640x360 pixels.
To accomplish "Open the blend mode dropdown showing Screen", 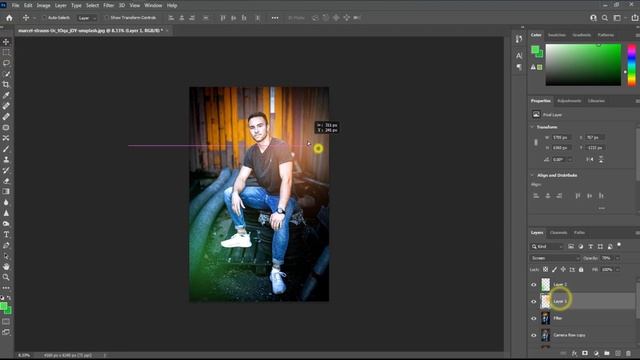I will pyautogui.click(x=555, y=258).
